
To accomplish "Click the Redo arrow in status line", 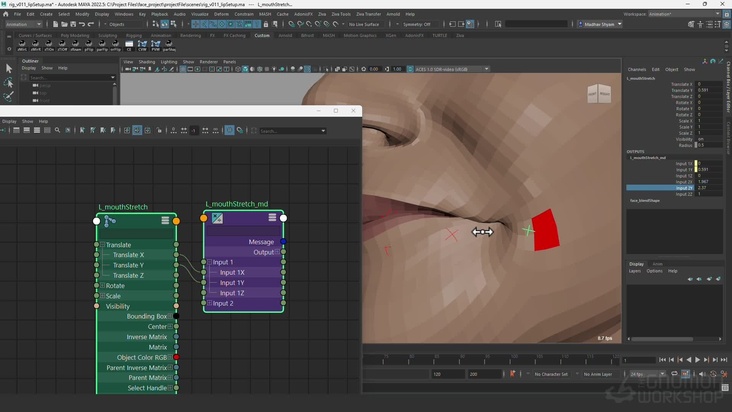I will point(91,24).
